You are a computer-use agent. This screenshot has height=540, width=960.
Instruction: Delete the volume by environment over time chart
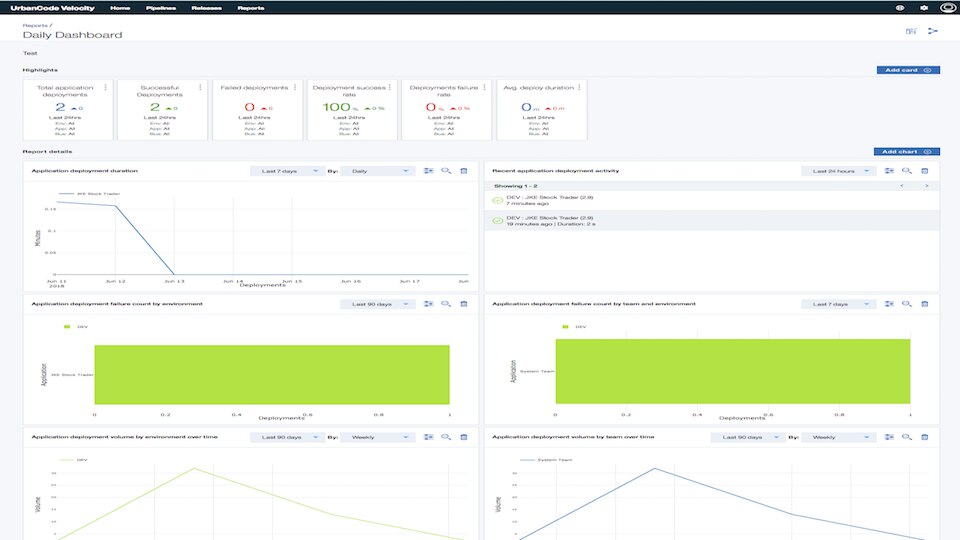[464, 437]
